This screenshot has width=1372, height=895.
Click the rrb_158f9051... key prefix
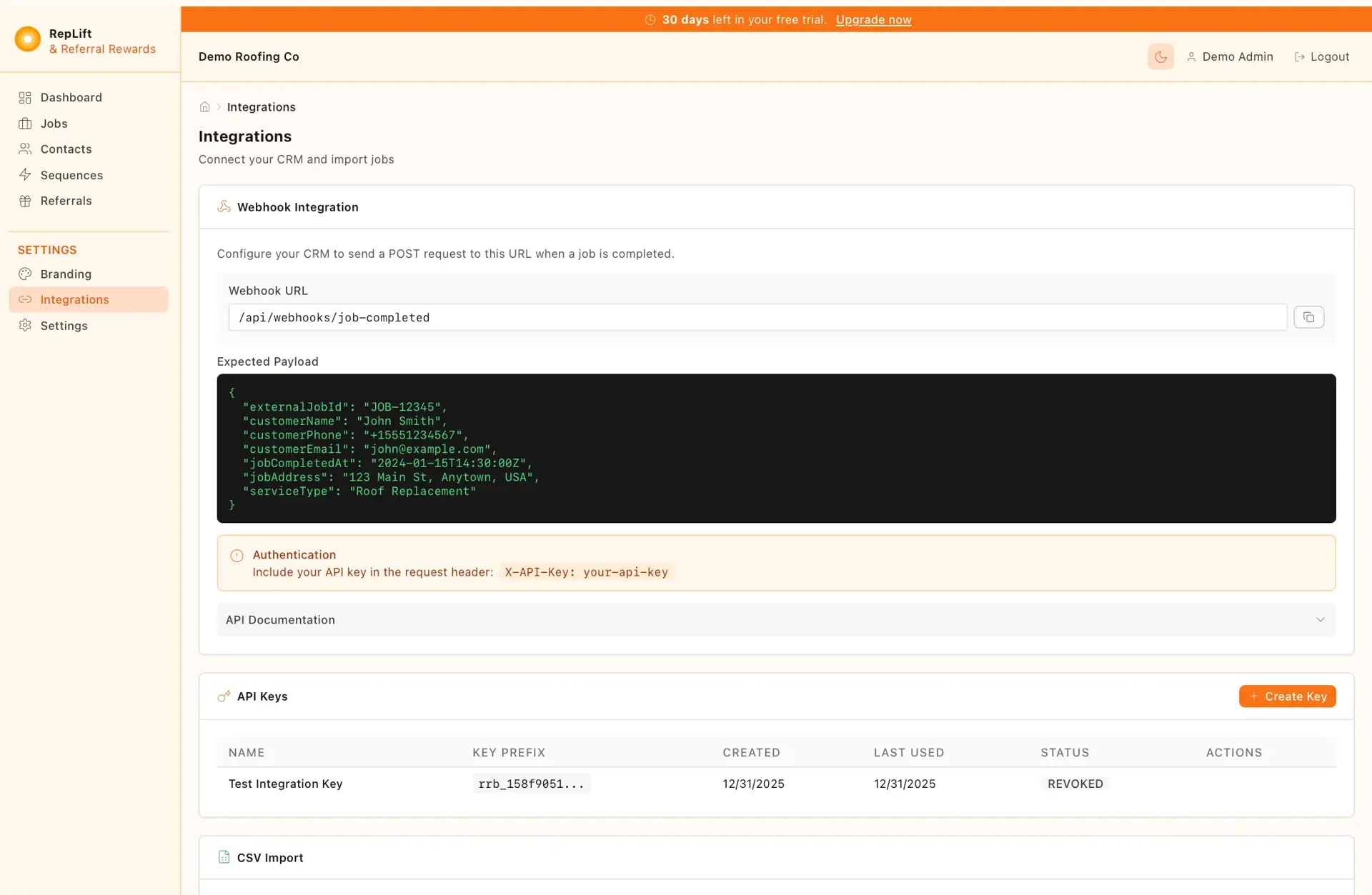coord(531,784)
